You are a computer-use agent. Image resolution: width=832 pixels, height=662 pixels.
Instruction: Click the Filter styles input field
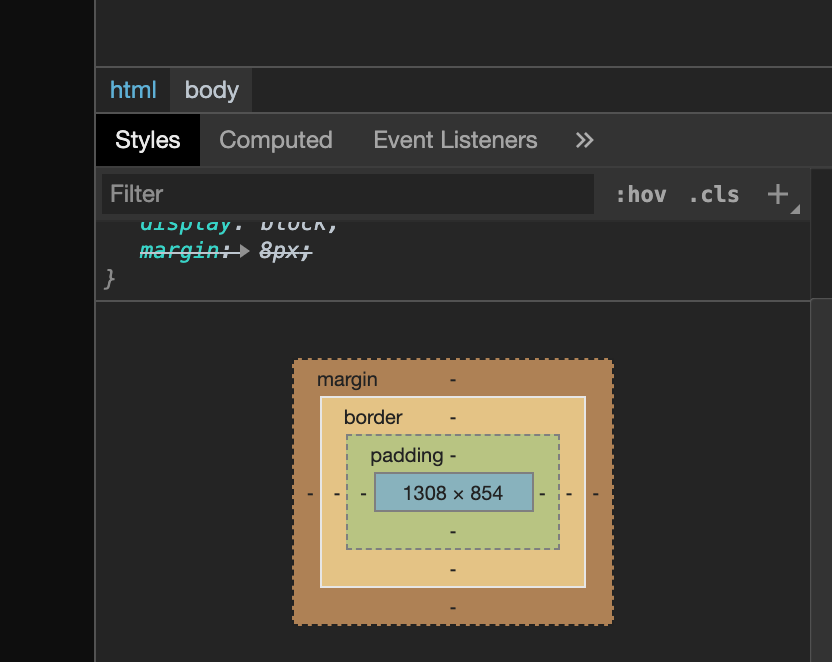pos(348,194)
